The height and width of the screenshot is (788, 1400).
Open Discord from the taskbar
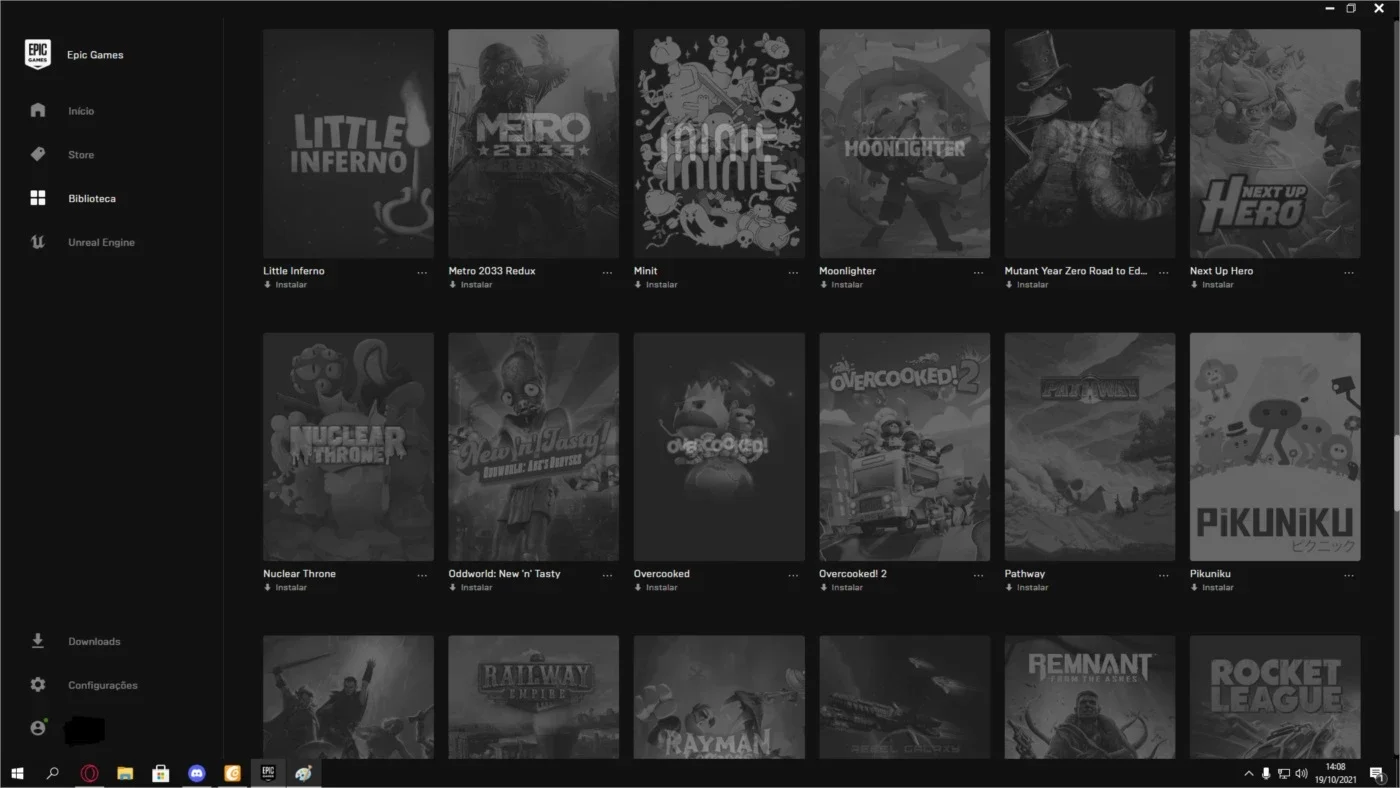point(197,773)
